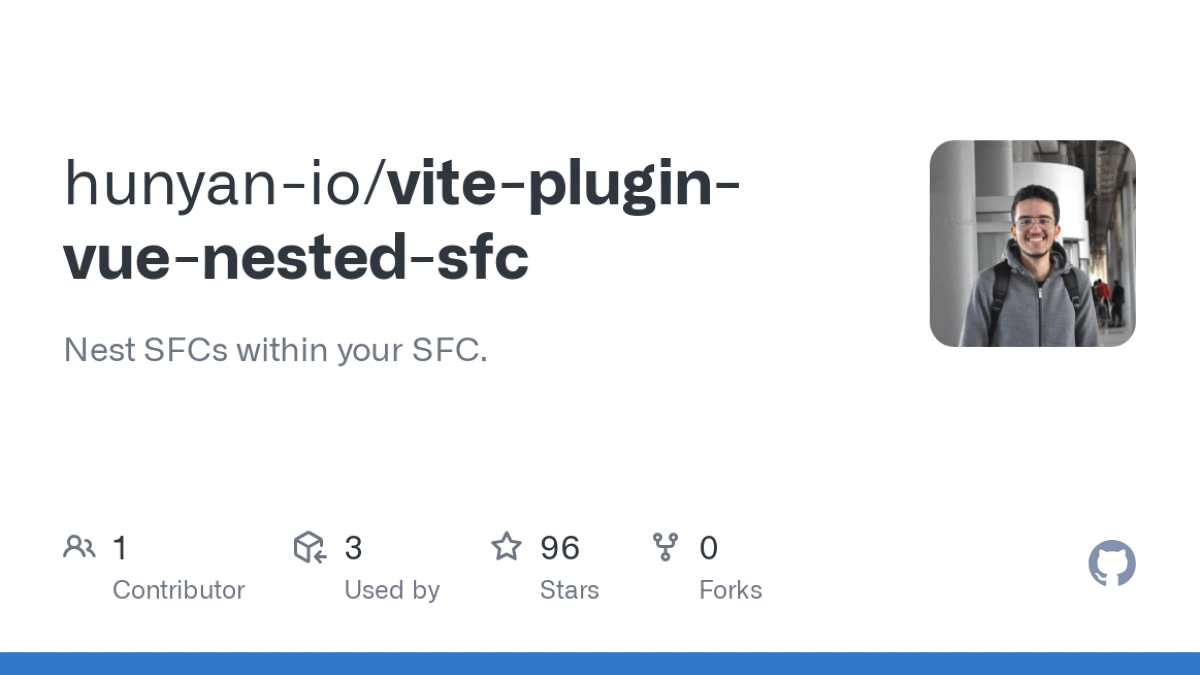The image size is (1200, 675).
Task: Click the blue bar along the bottom
Action: pos(600,664)
